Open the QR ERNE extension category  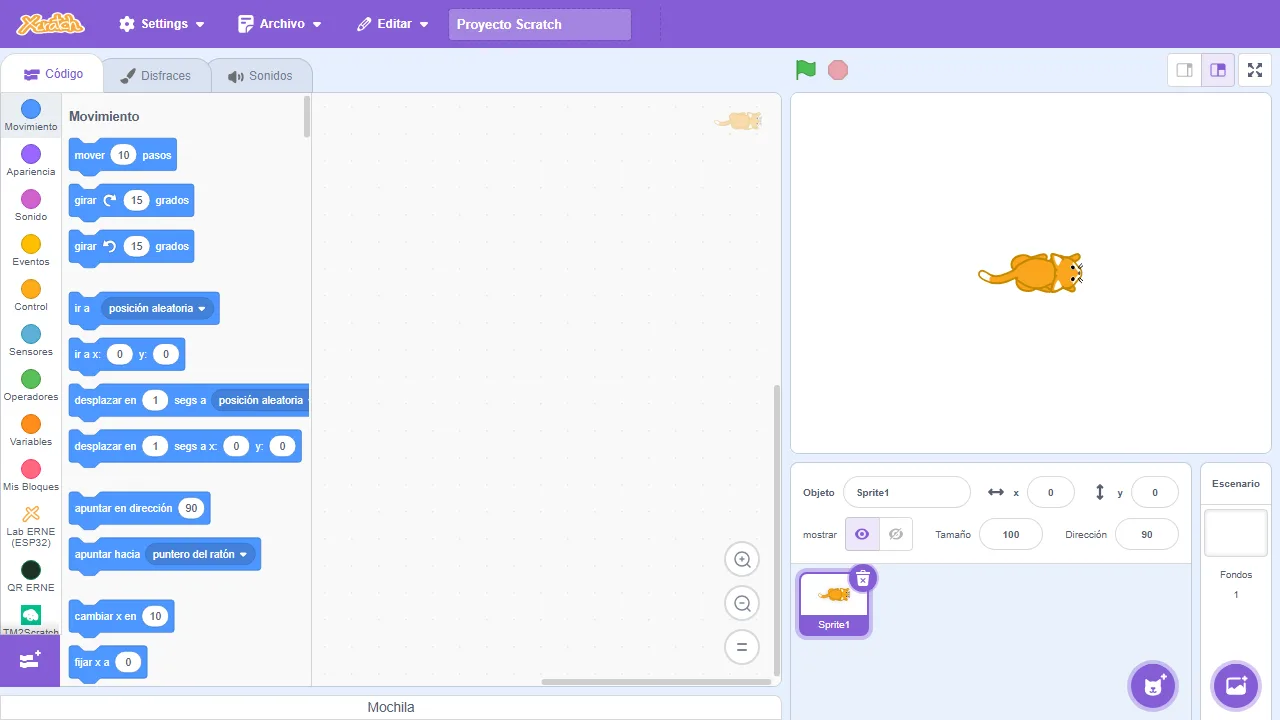(31, 576)
